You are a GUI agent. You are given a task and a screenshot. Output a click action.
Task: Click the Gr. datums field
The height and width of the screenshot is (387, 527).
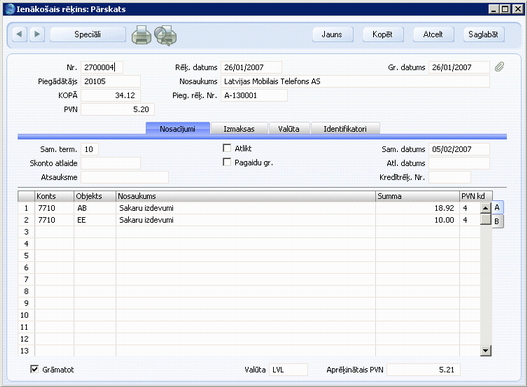(459, 67)
